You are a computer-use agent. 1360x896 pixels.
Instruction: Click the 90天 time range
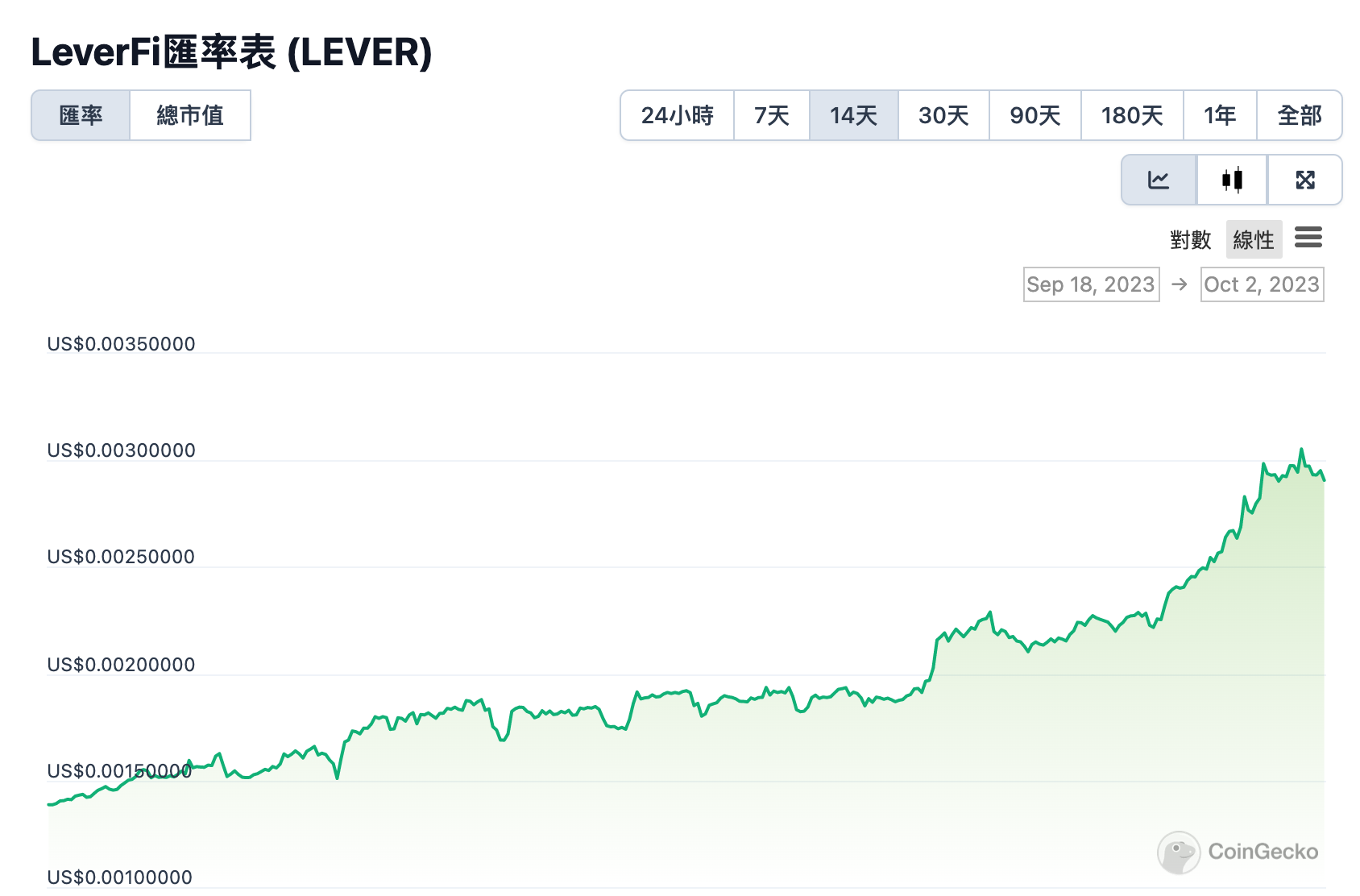(x=1034, y=115)
